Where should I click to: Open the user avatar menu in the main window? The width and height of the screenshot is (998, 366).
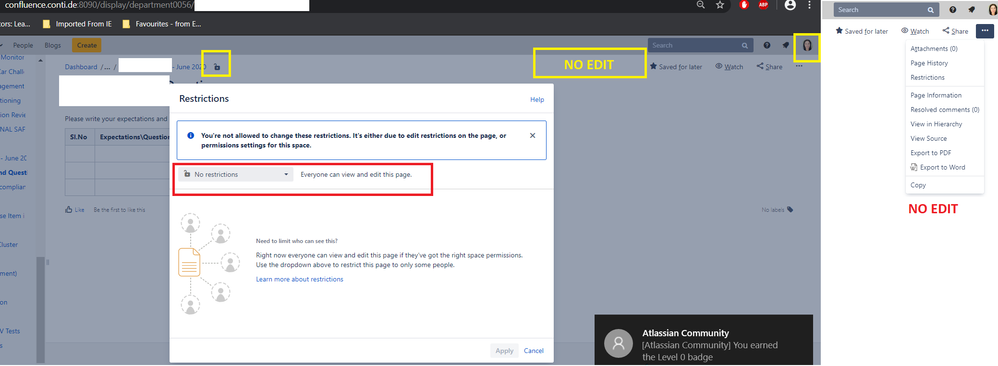[808, 46]
